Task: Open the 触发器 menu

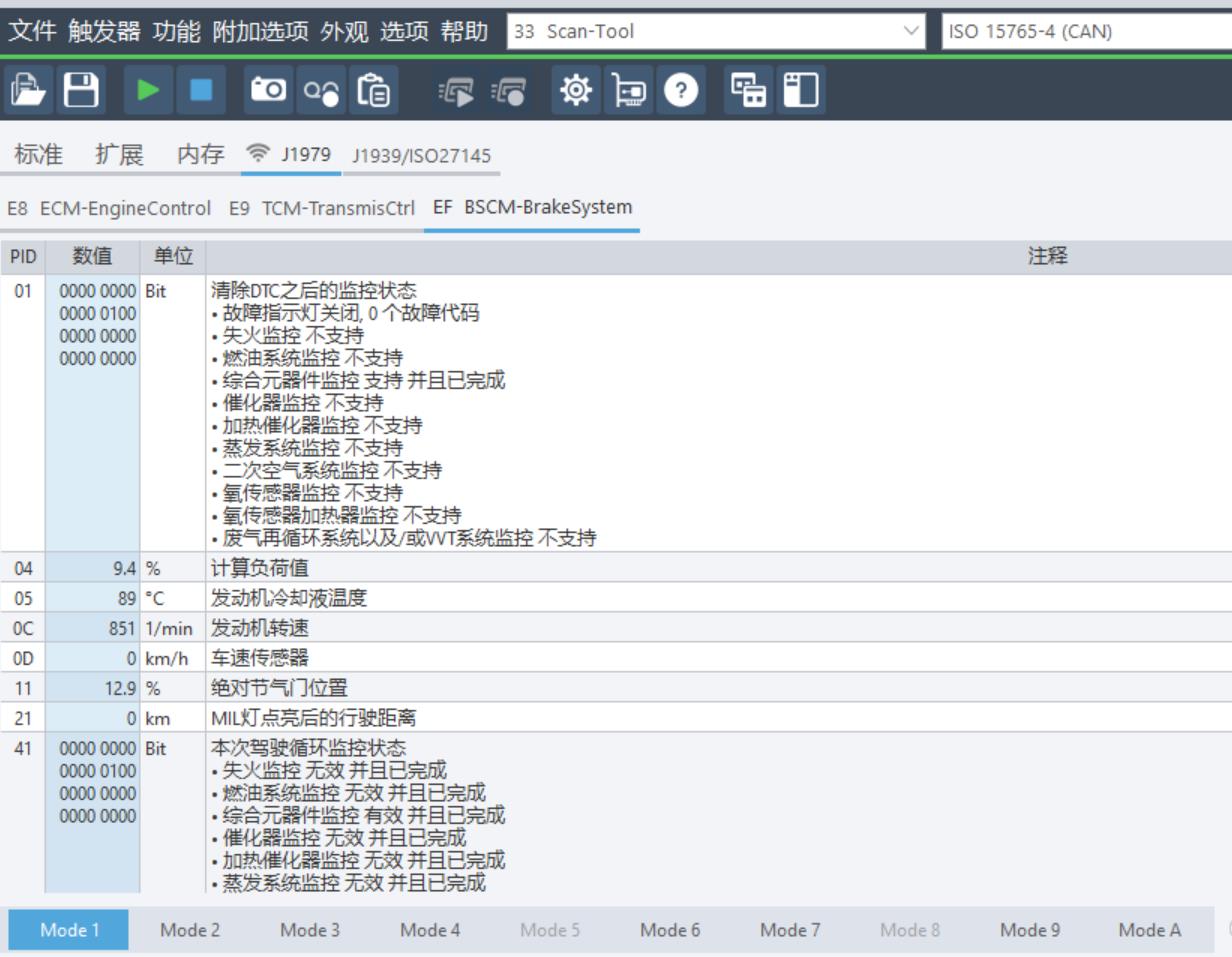Action: [x=104, y=31]
